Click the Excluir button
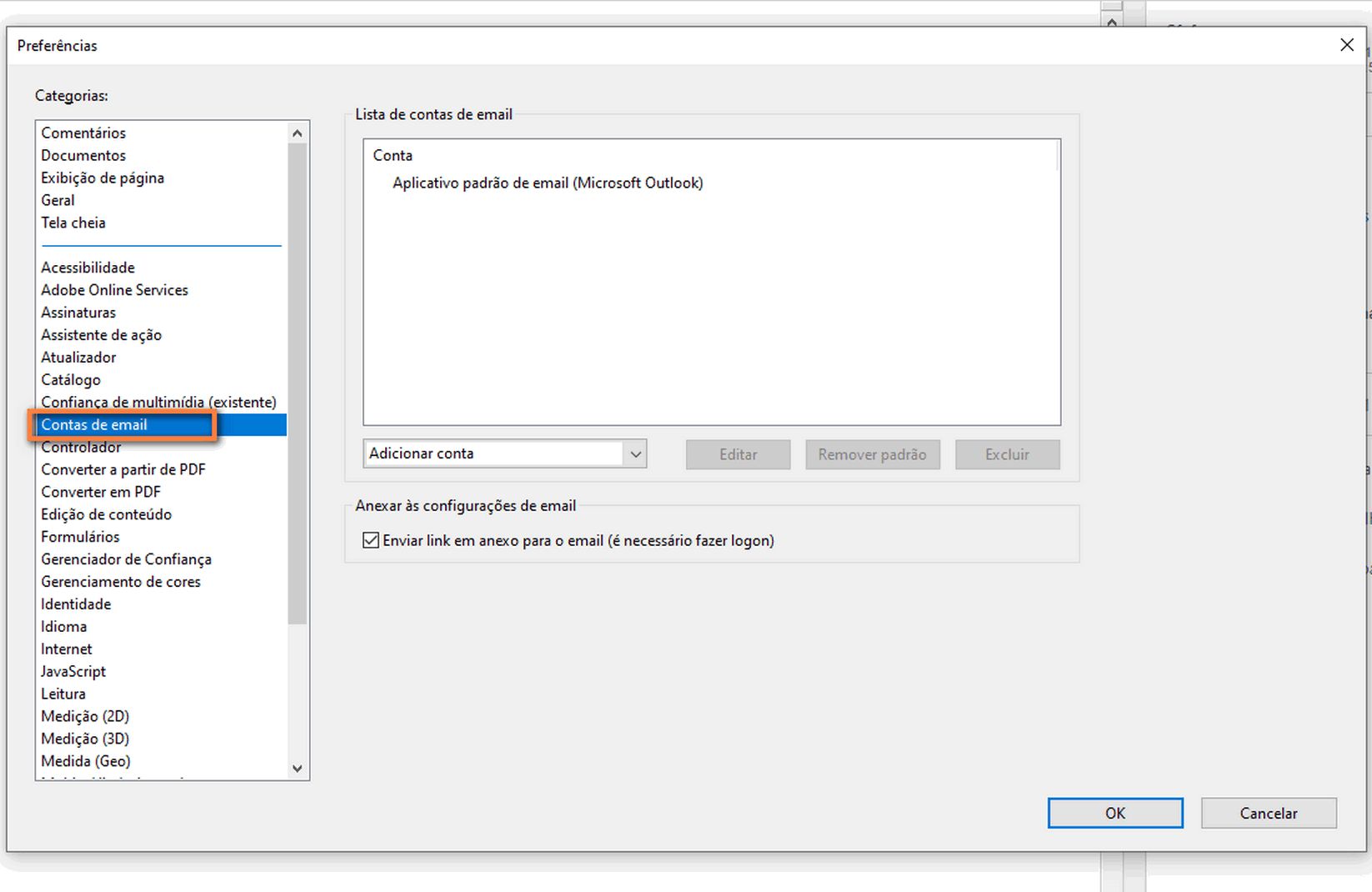Image resolution: width=1372 pixels, height=892 pixels. click(x=1008, y=455)
